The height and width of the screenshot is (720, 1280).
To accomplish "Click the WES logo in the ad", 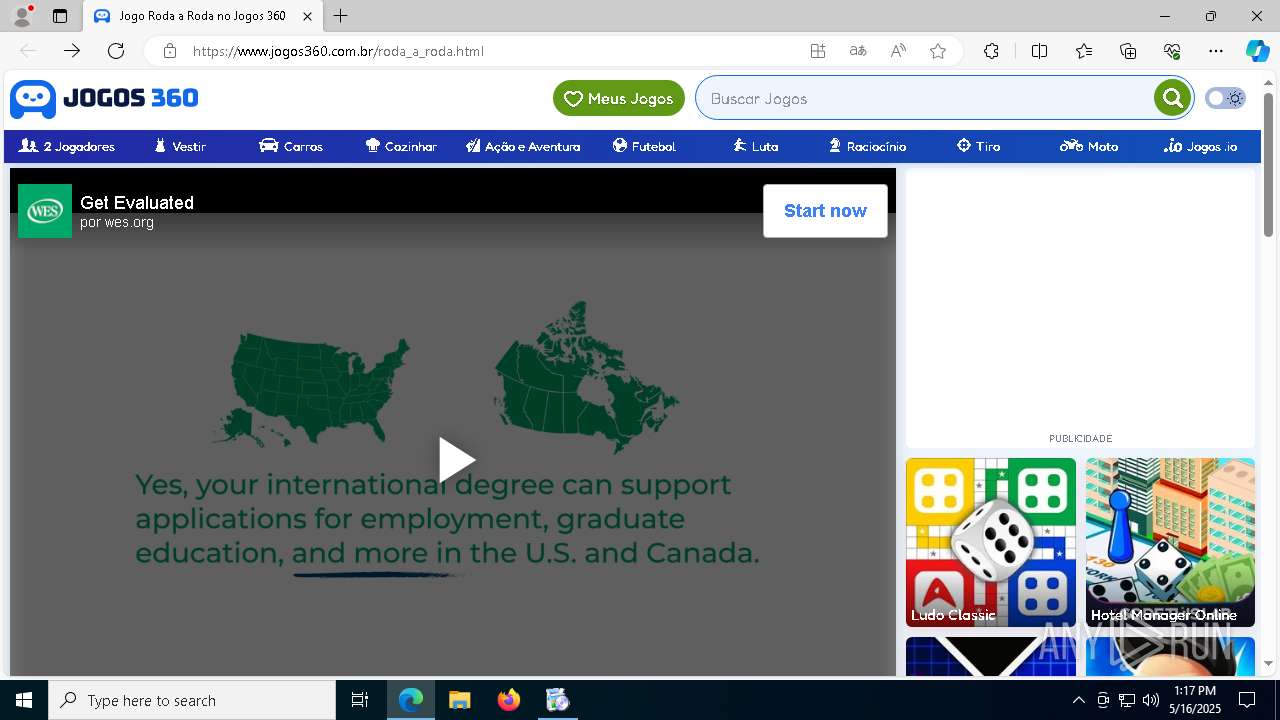I will (x=45, y=211).
